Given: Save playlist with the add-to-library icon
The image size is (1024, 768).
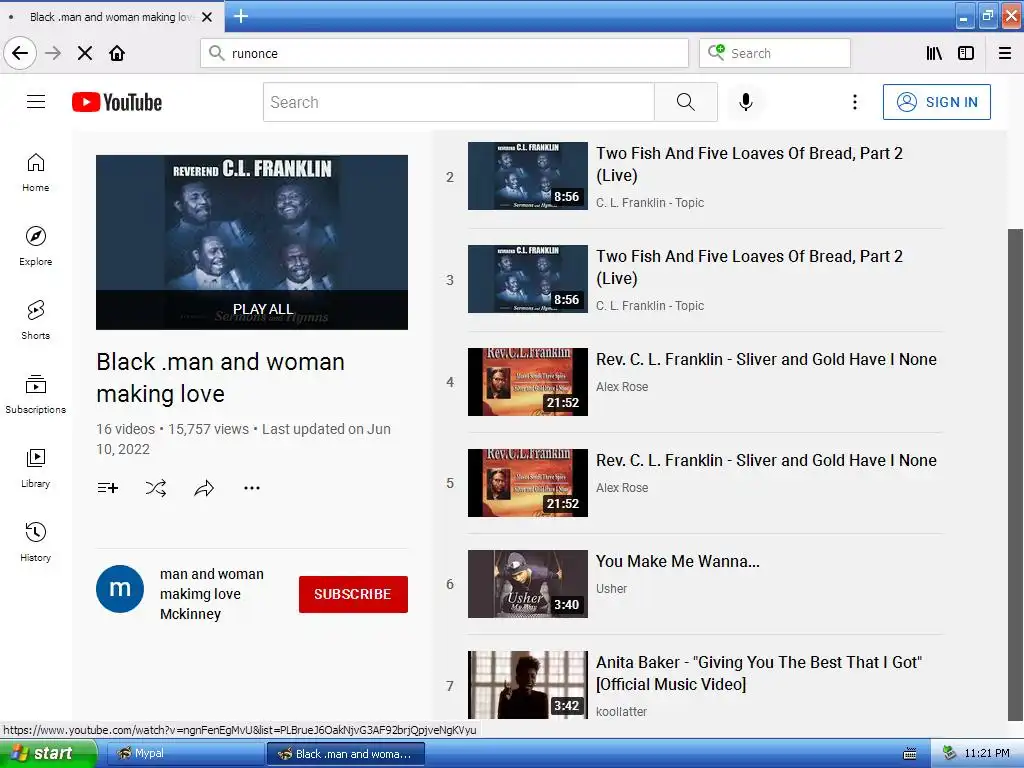Looking at the screenshot, I should 107,488.
